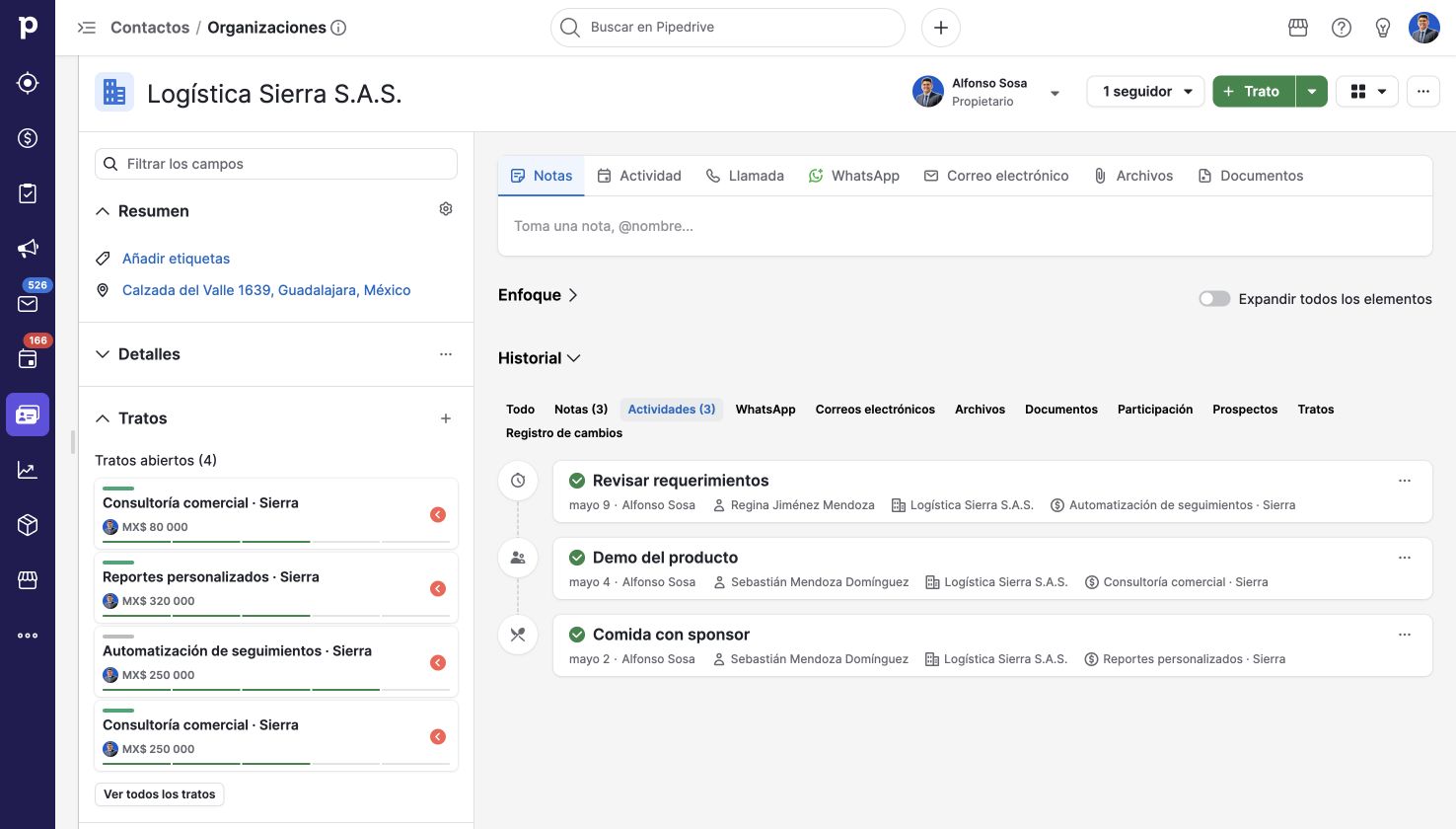Switch to Actividad tab
Image resolution: width=1456 pixels, height=829 pixels.
tap(639, 176)
